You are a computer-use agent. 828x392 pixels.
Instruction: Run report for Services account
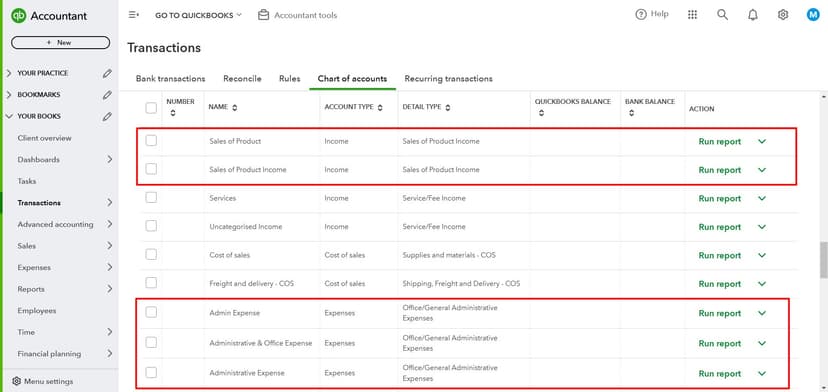[x=720, y=199]
